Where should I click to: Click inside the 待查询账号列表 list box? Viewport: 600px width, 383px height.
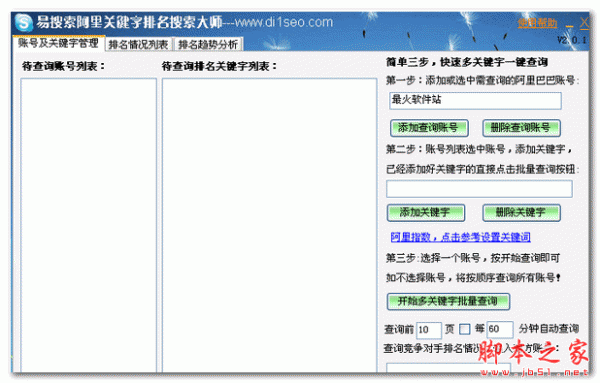tap(88, 225)
